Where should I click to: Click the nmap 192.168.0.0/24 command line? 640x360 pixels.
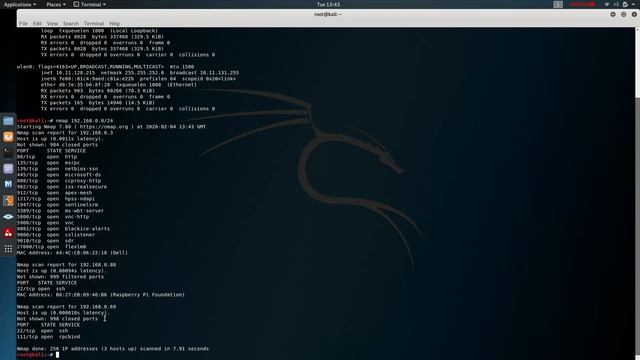[x=65, y=121]
